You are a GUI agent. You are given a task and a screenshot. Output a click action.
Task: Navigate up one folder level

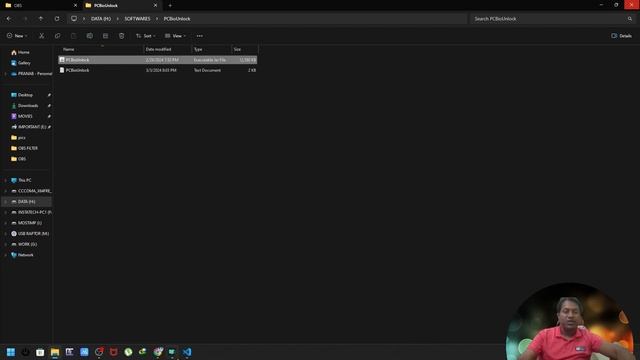41,19
